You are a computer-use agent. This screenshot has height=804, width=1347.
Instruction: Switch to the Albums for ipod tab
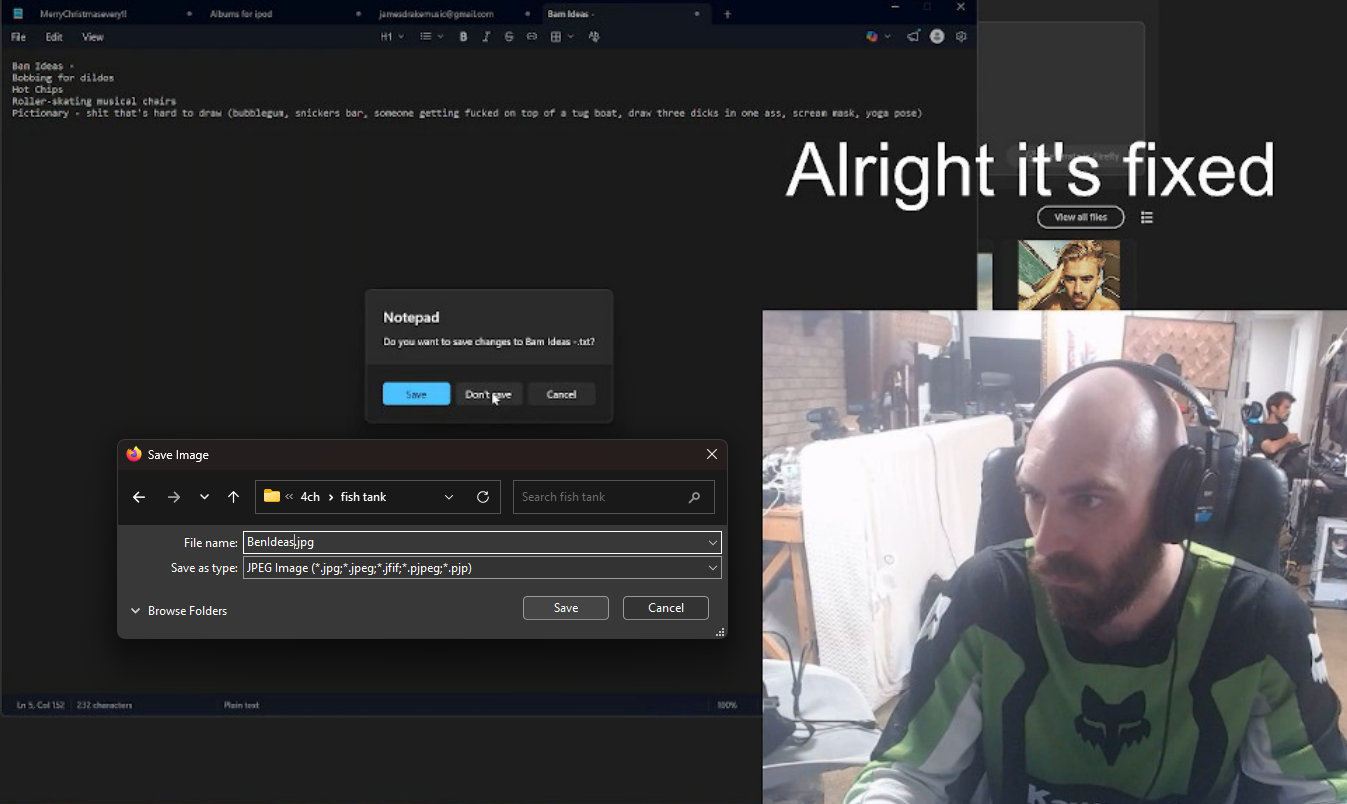(241, 14)
